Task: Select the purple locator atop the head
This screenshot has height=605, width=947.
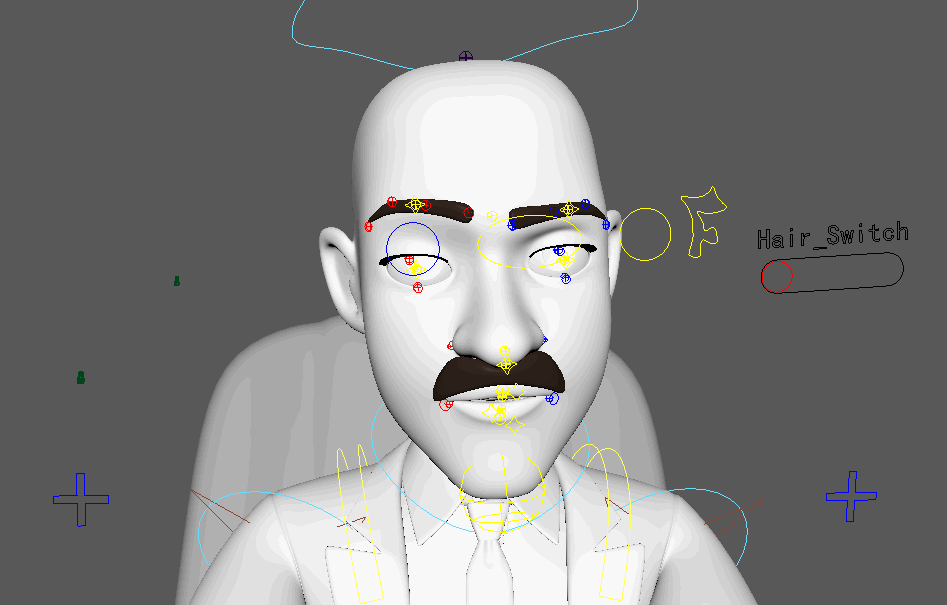Action: pyautogui.click(x=466, y=56)
